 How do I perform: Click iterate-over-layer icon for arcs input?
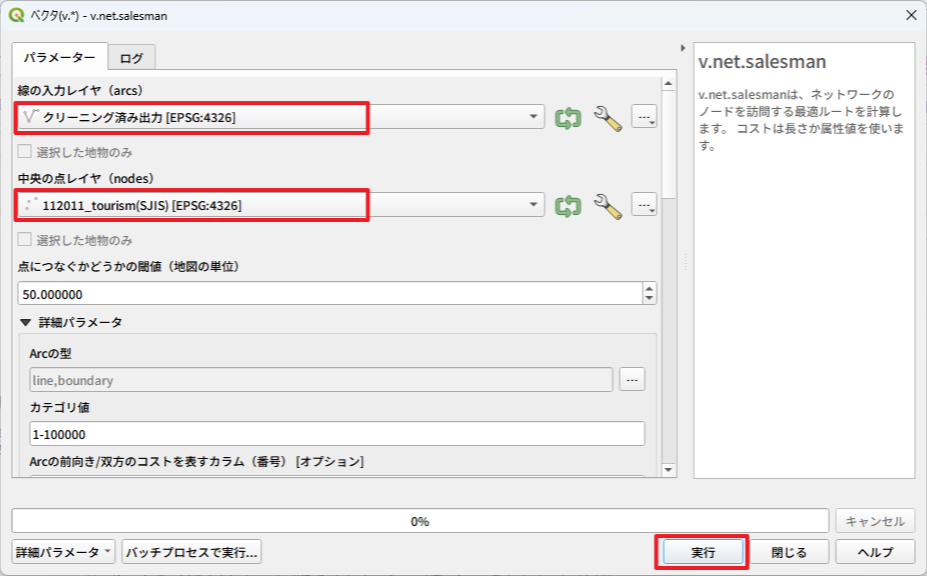click(x=568, y=118)
